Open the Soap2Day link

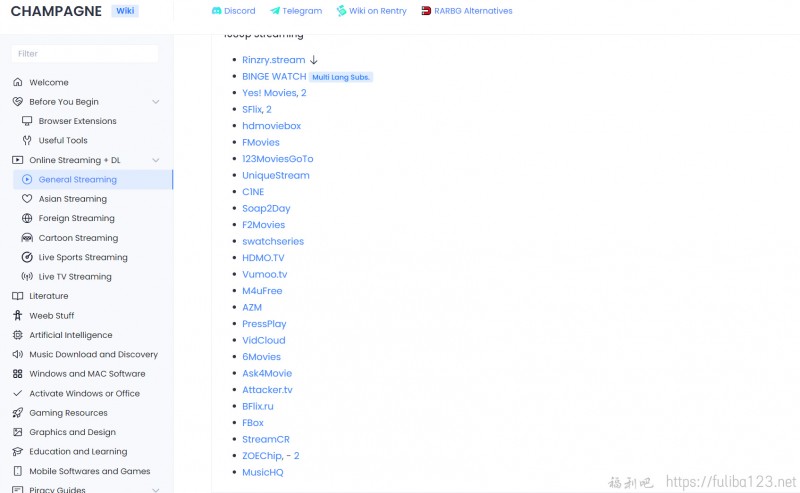pos(266,208)
